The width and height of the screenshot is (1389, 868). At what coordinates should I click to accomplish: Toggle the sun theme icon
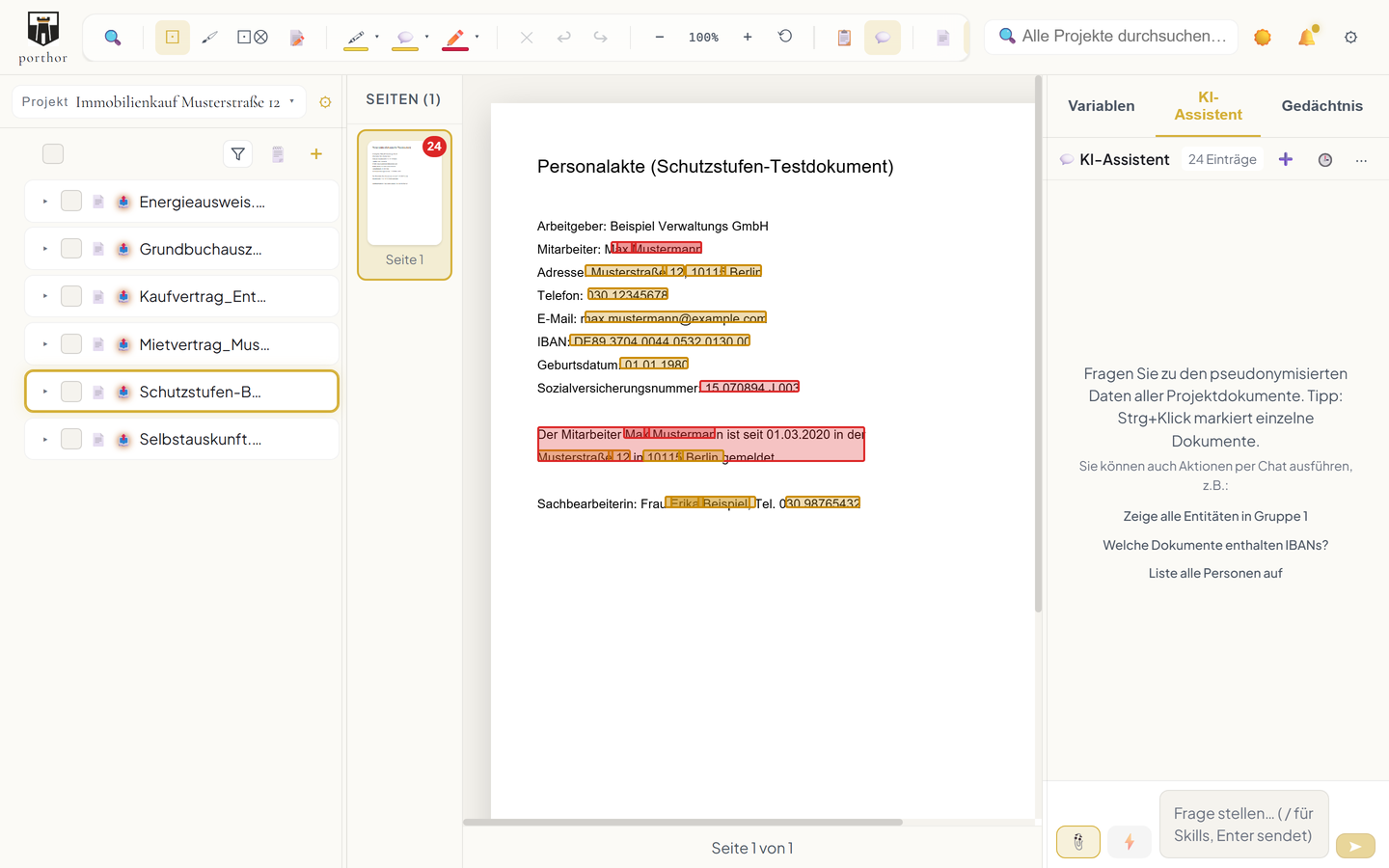(x=1263, y=38)
